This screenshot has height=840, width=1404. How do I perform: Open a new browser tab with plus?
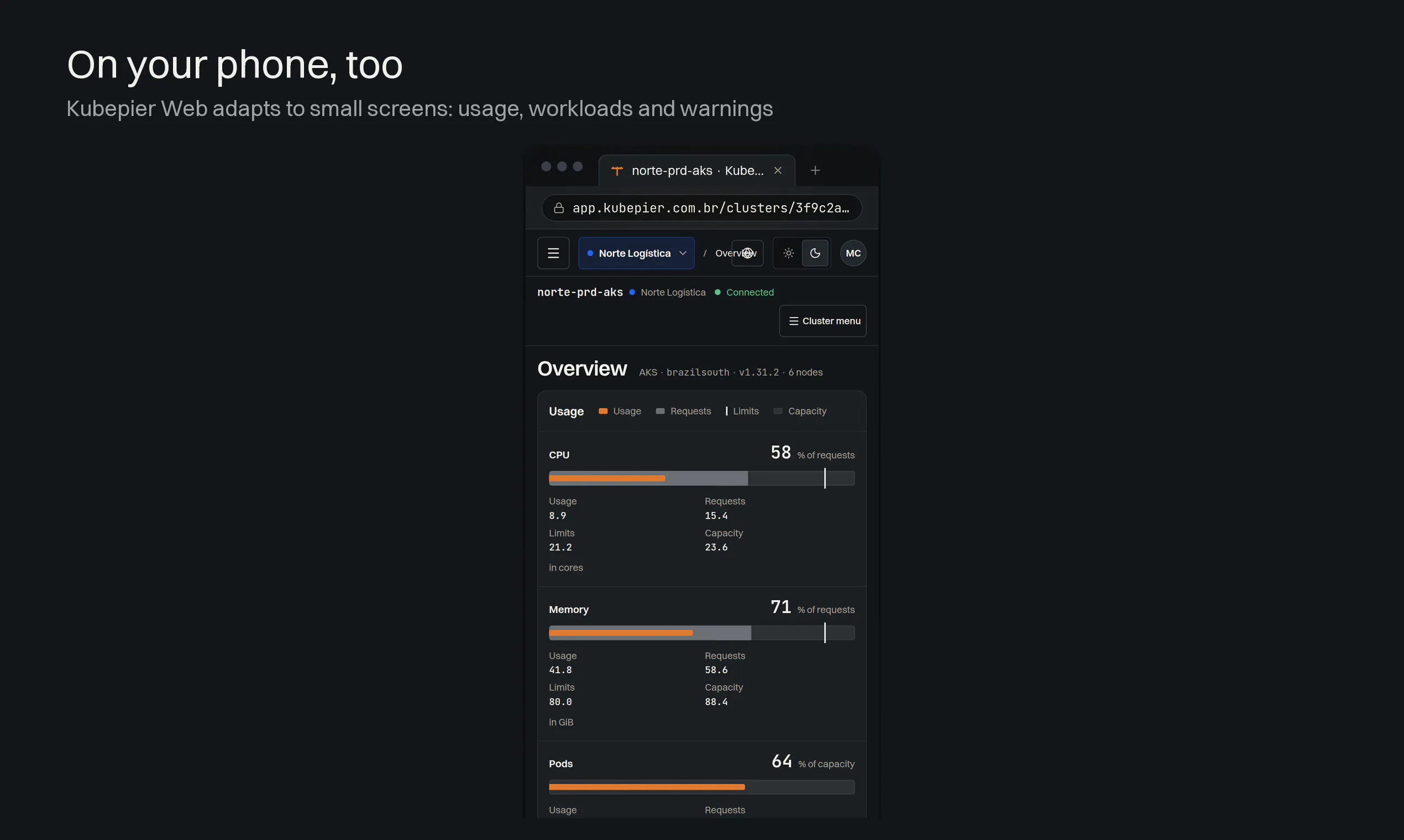pyautogui.click(x=815, y=170)
